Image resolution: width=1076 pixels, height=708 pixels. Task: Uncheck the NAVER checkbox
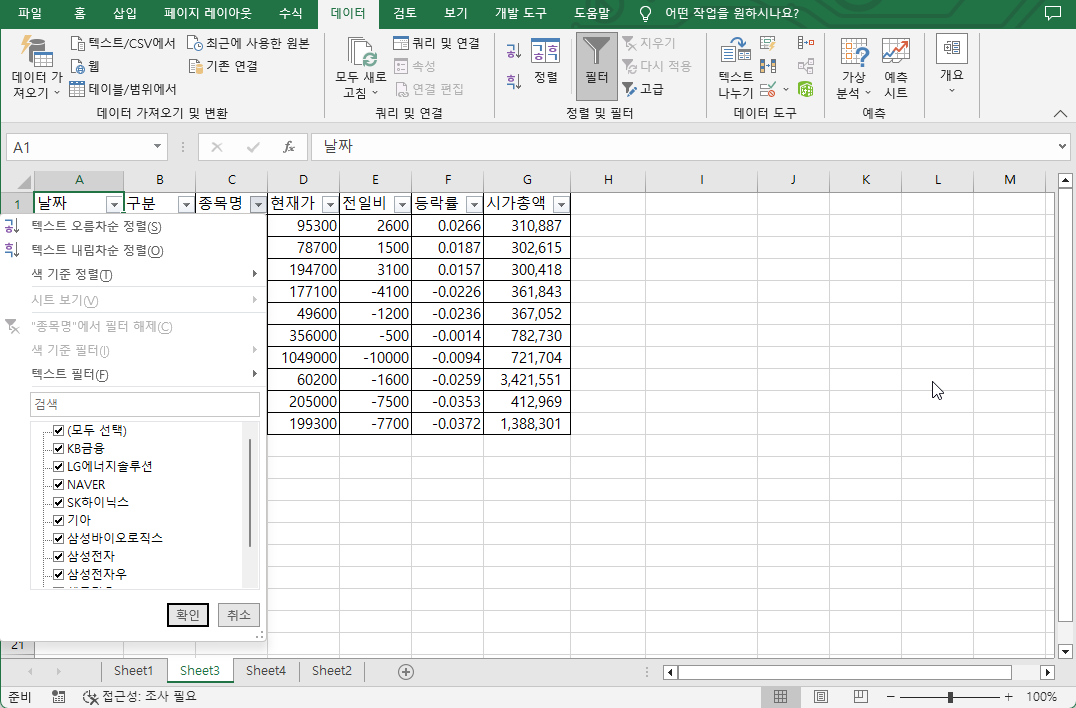point(58,484)
